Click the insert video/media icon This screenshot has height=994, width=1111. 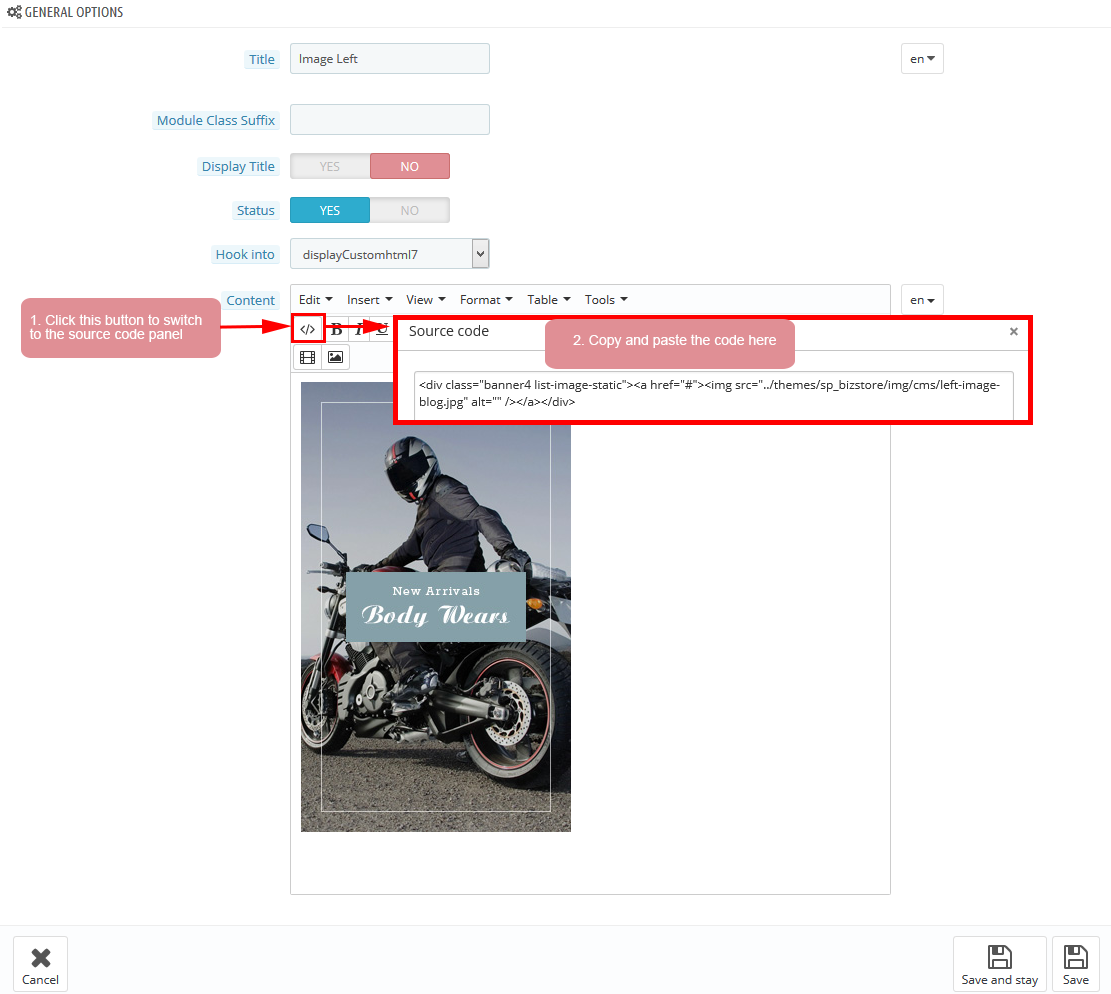coord(308,357)
